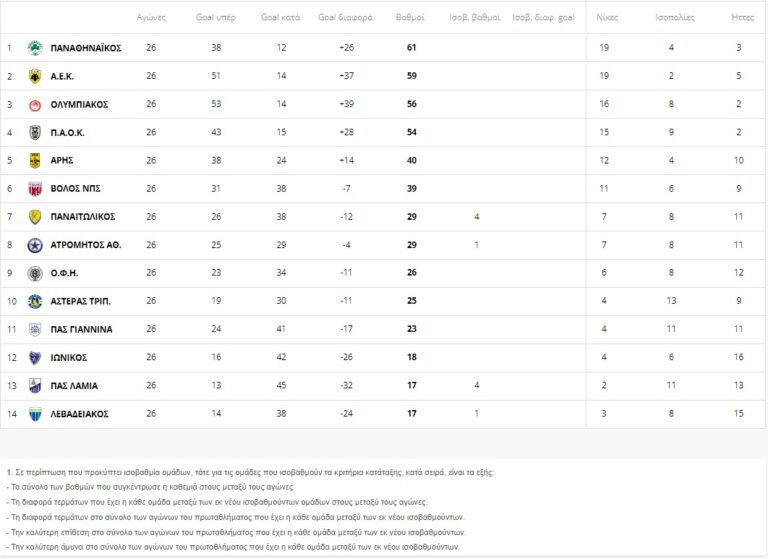Click the Aris yellow crest icon

35,160
